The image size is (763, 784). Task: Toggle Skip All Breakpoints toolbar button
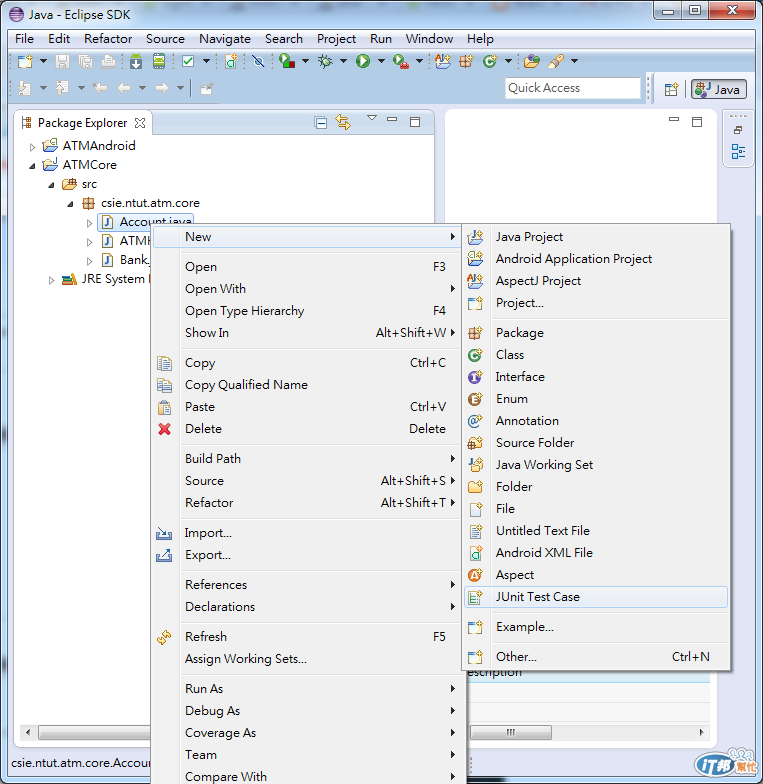click(258, 61)
